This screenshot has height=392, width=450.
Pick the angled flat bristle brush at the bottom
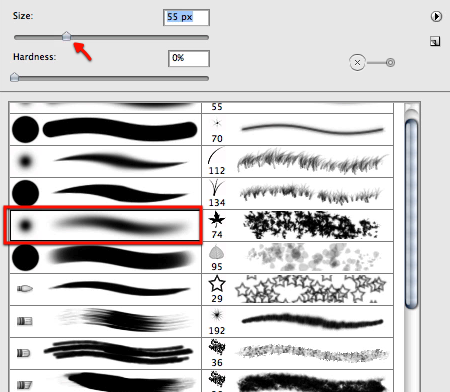click(x=105, y=381)
